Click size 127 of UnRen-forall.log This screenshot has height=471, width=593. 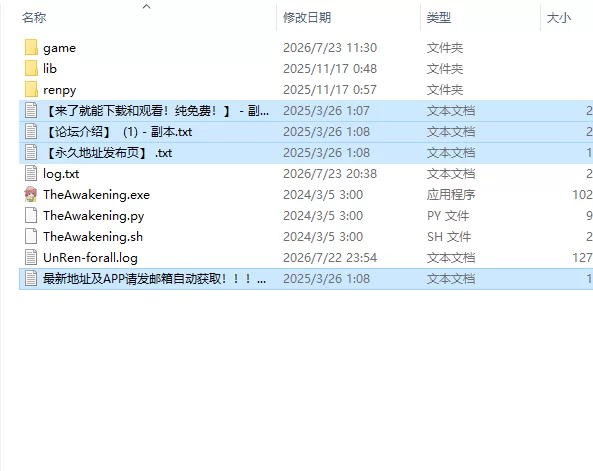point(582,258)
